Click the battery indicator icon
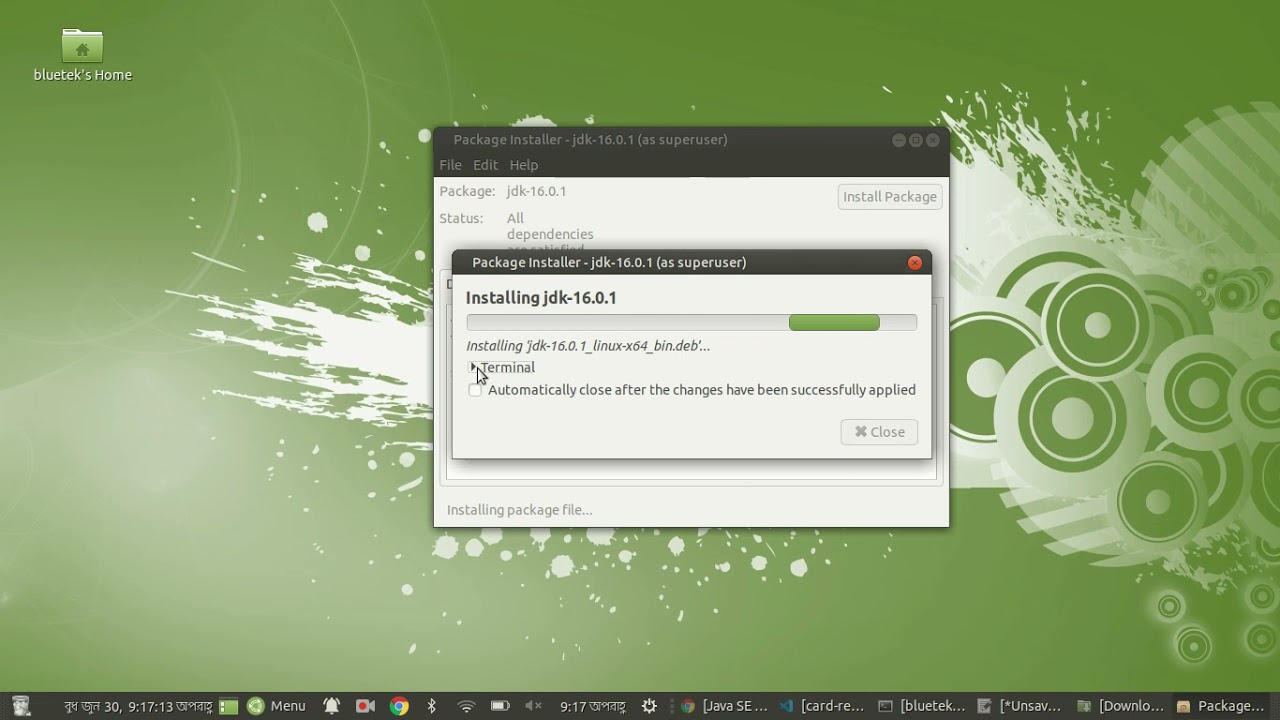 tap(500, 706)
